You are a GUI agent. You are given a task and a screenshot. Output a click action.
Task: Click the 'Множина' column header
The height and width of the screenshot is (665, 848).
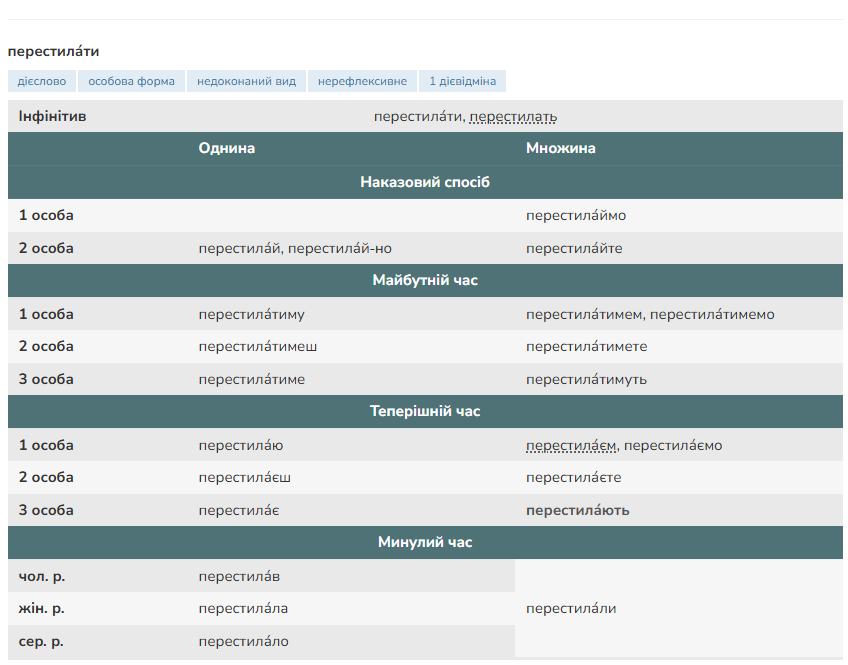coord(561,148)
